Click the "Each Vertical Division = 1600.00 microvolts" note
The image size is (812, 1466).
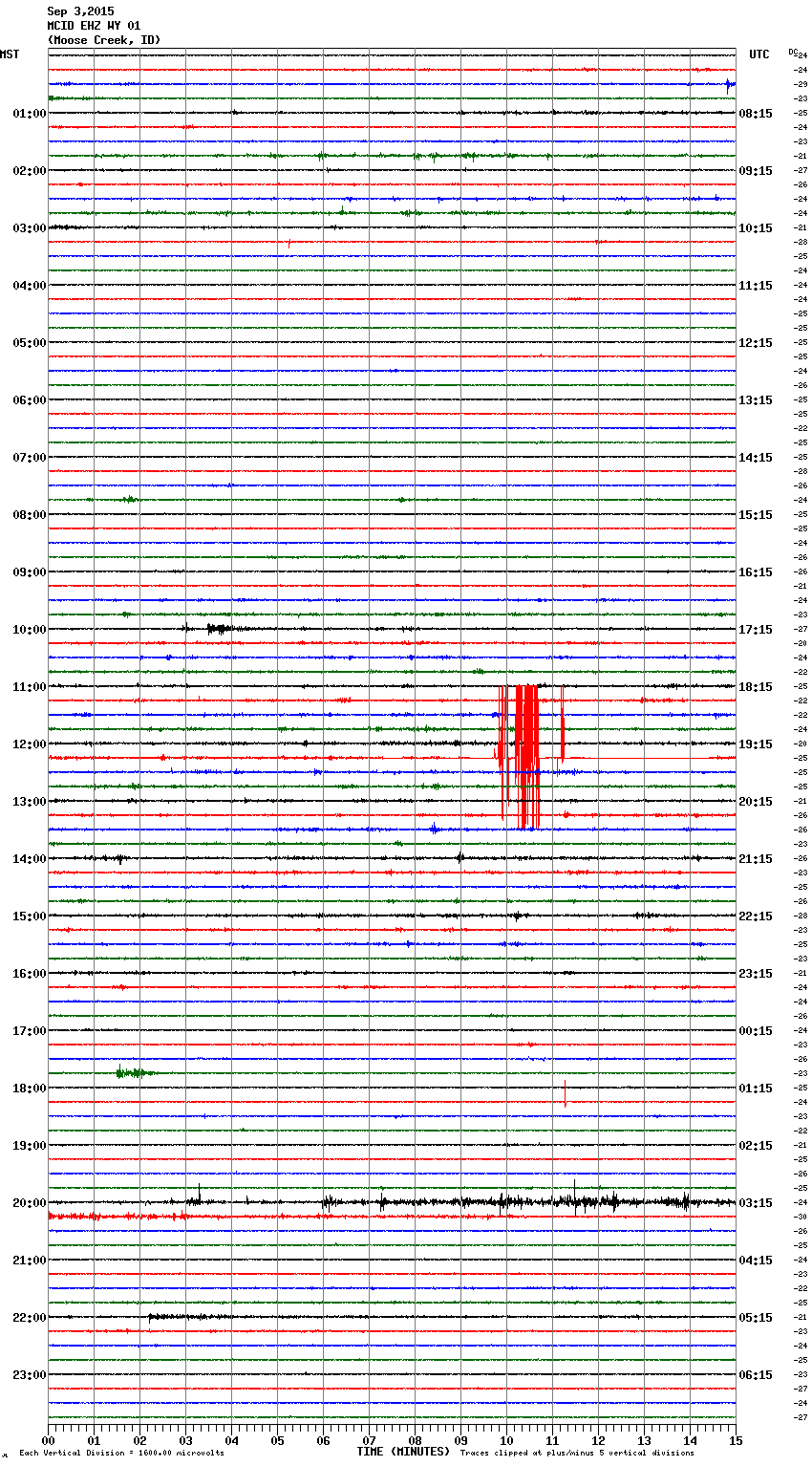(121, 1454)
